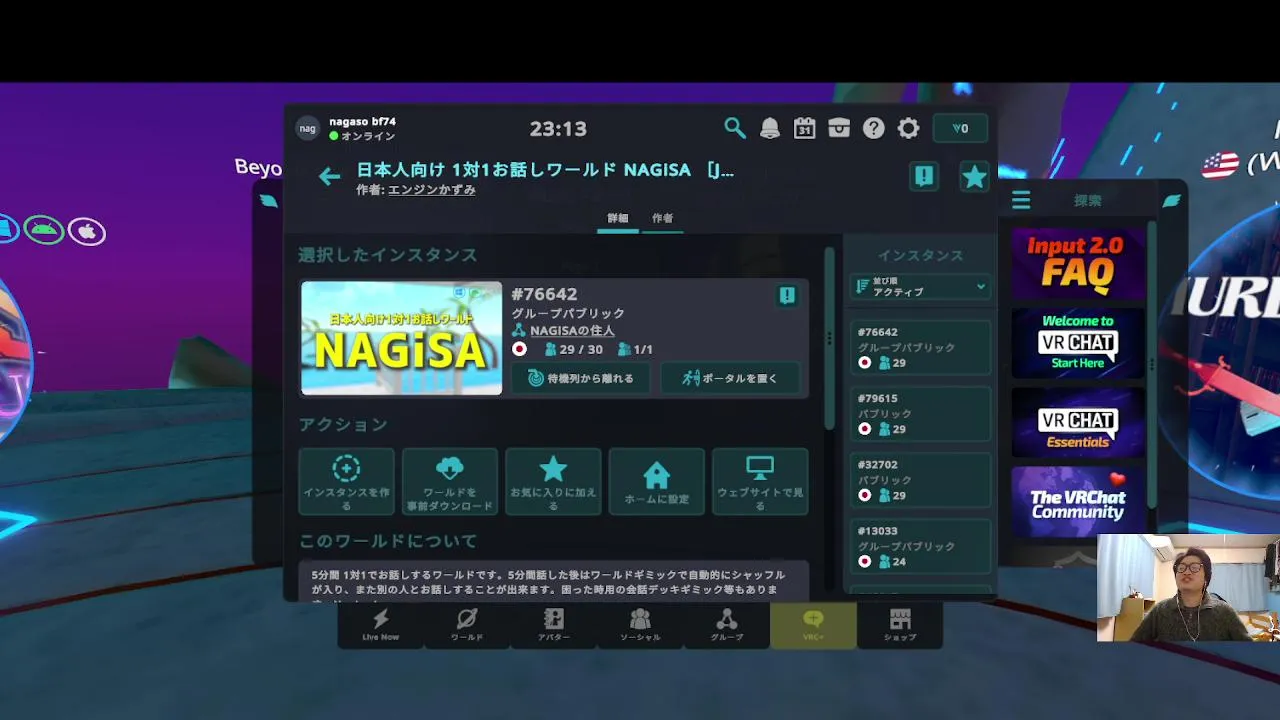Click the 29 / 30 player count
The image size is (1280, 720).
573,350
